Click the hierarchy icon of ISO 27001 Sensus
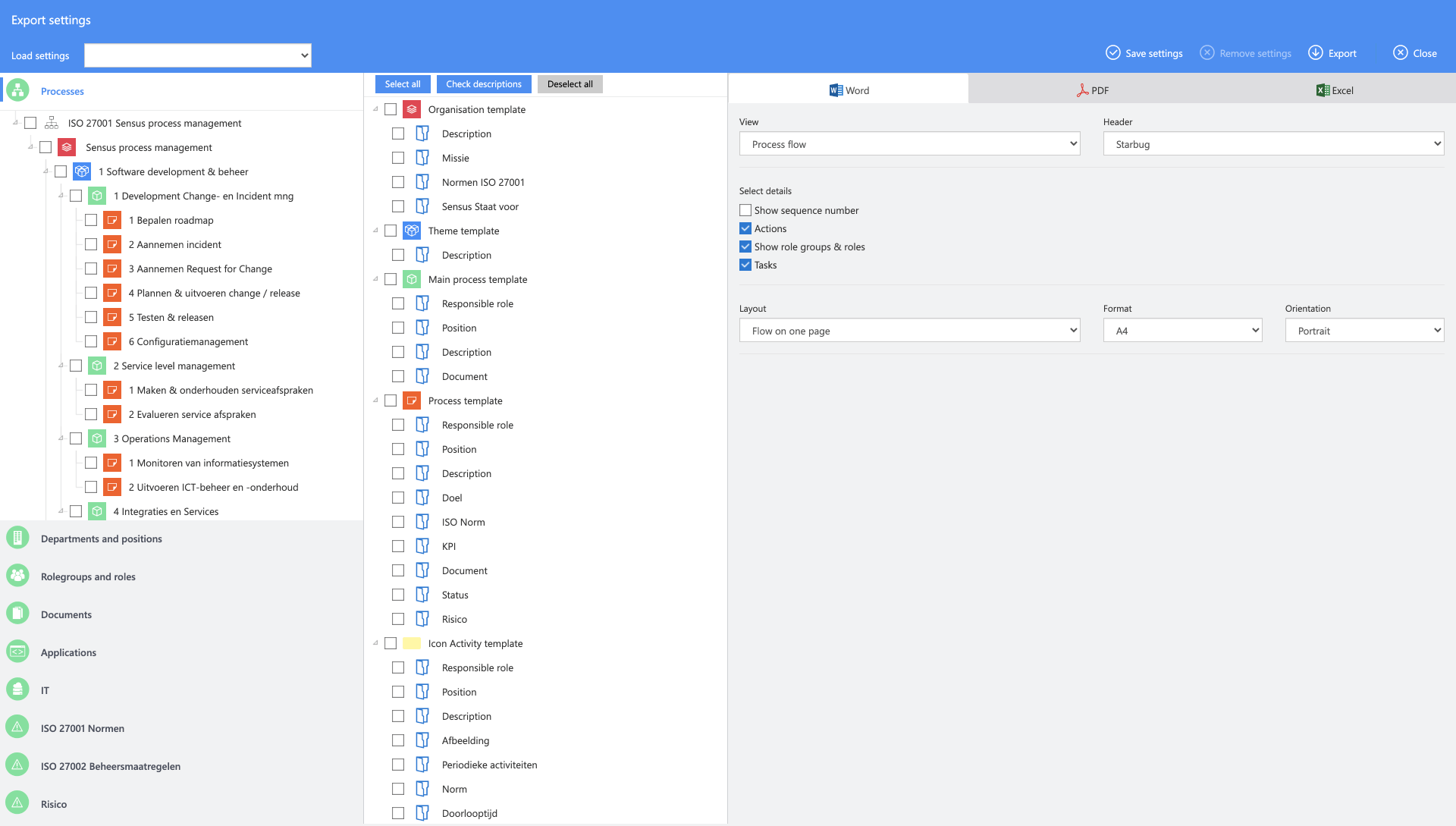This screenshot has height=826, width=1456. tap(52, 123)
